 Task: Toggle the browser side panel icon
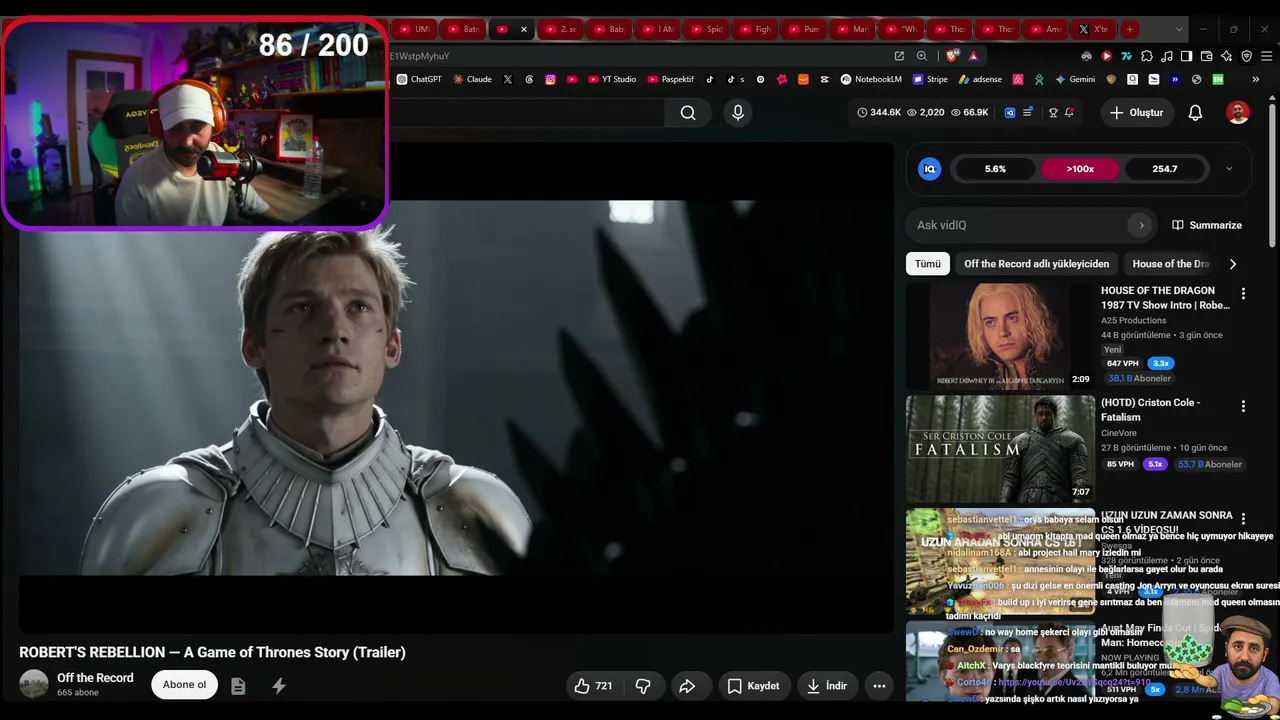pos(1186,56)
